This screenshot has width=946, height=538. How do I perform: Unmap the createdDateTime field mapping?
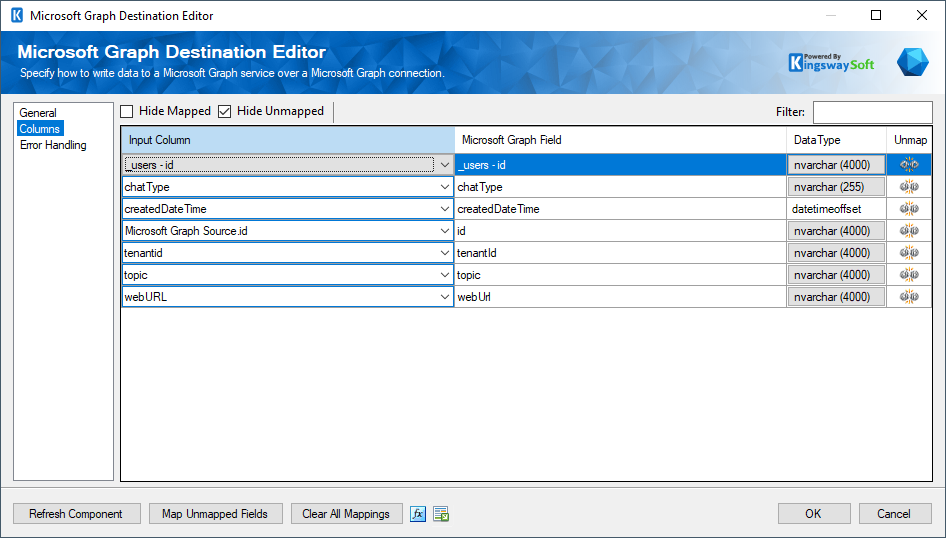[909, 209]
